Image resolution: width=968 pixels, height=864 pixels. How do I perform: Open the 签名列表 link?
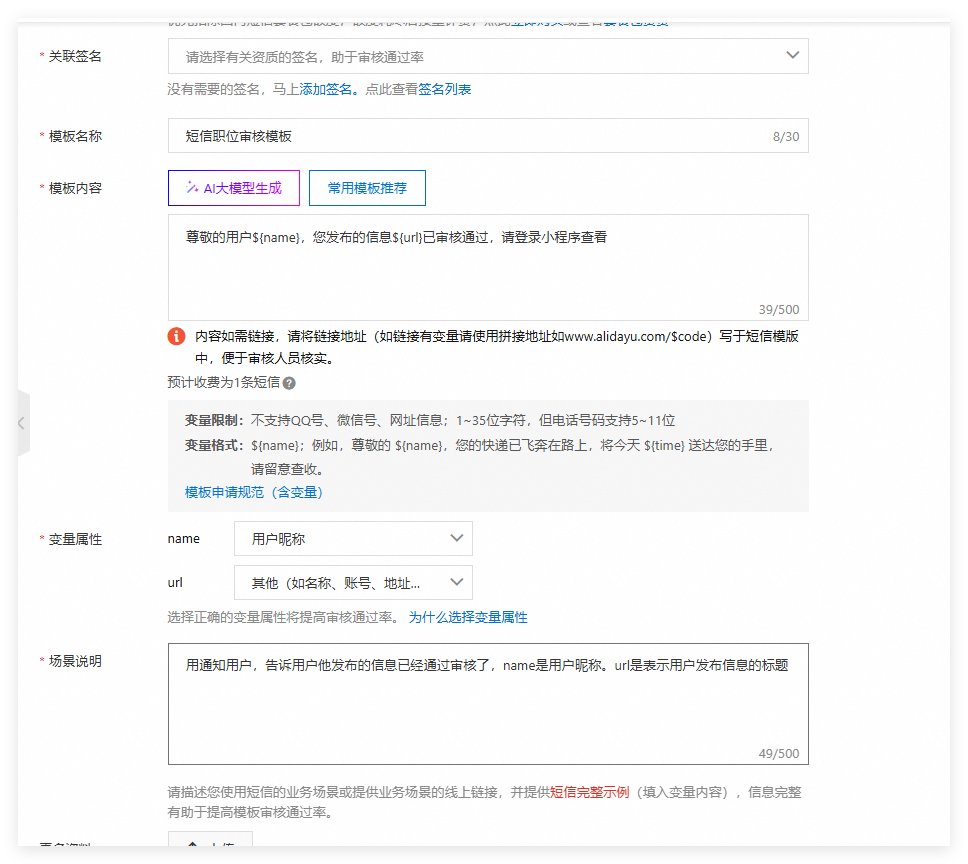(445, 89)
